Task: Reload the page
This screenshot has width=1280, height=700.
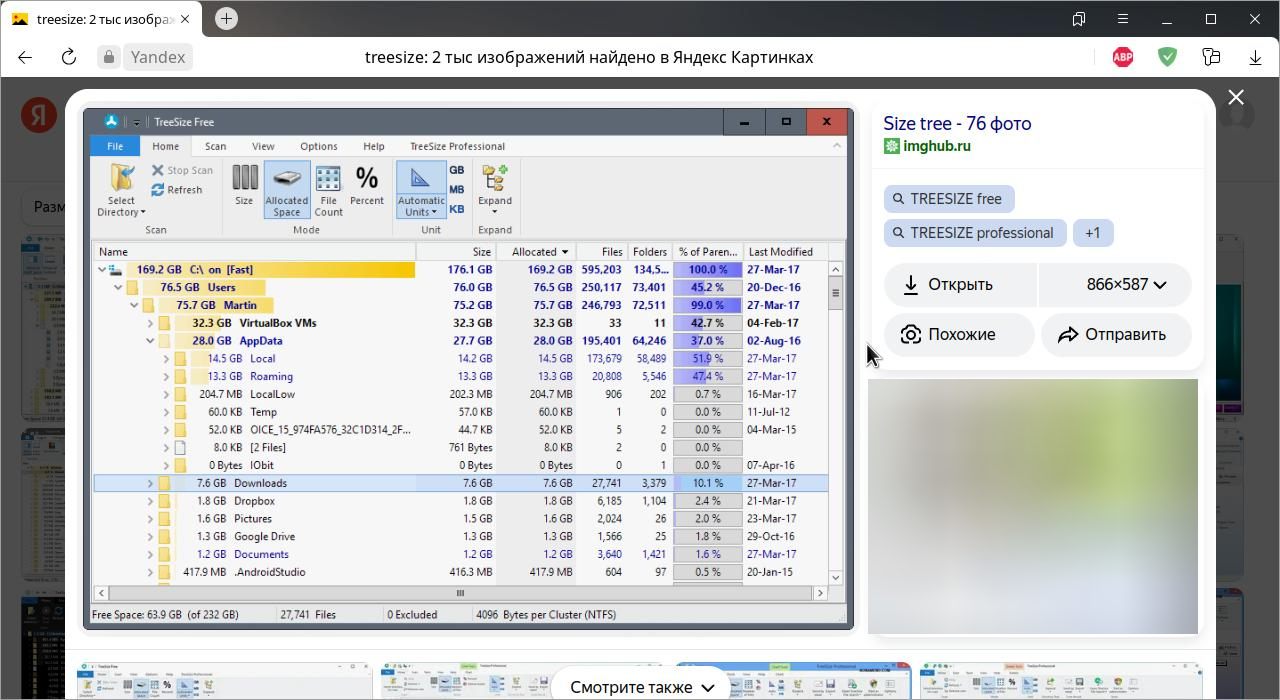Action: click(69, 57)
